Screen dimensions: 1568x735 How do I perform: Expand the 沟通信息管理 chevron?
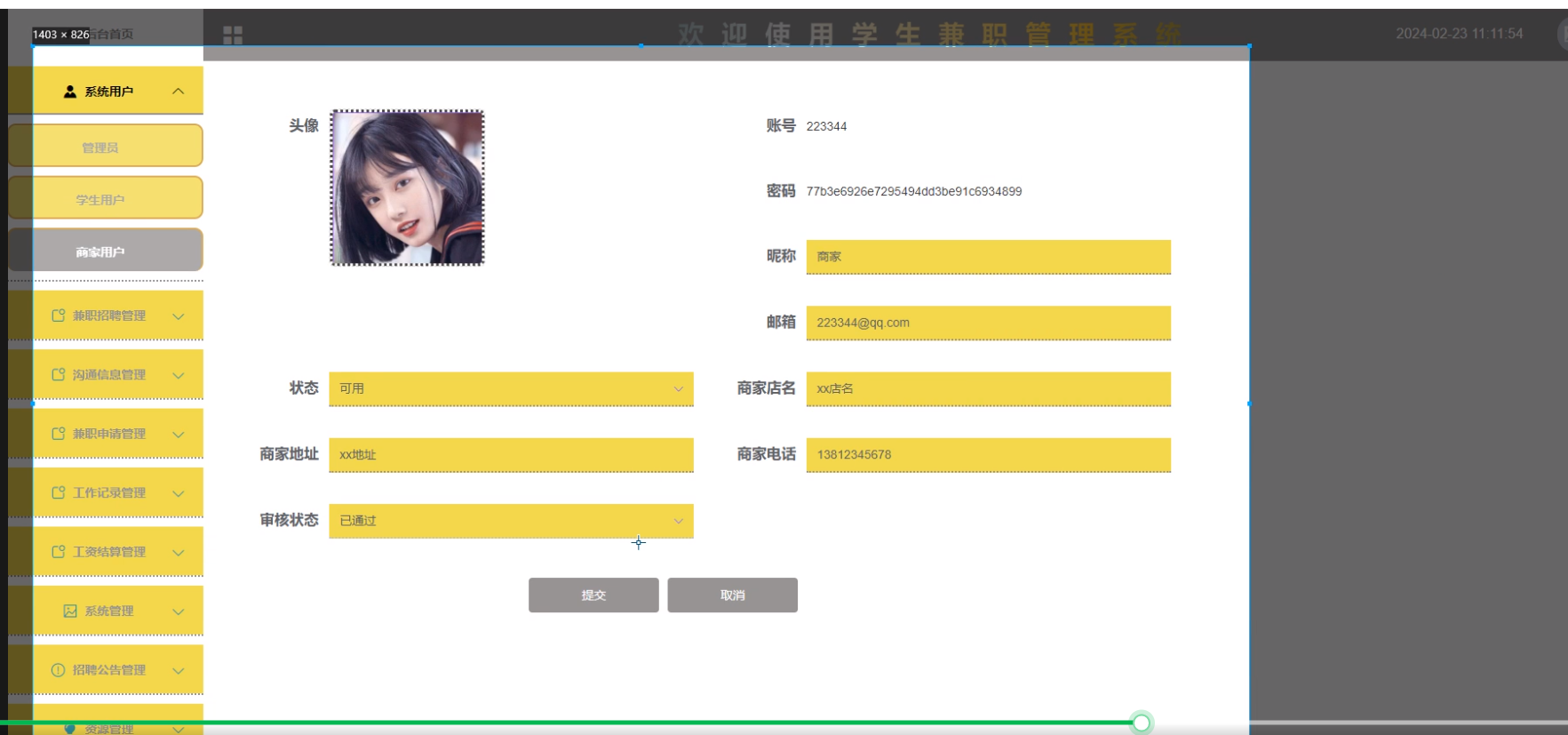[x=179, y=375]
